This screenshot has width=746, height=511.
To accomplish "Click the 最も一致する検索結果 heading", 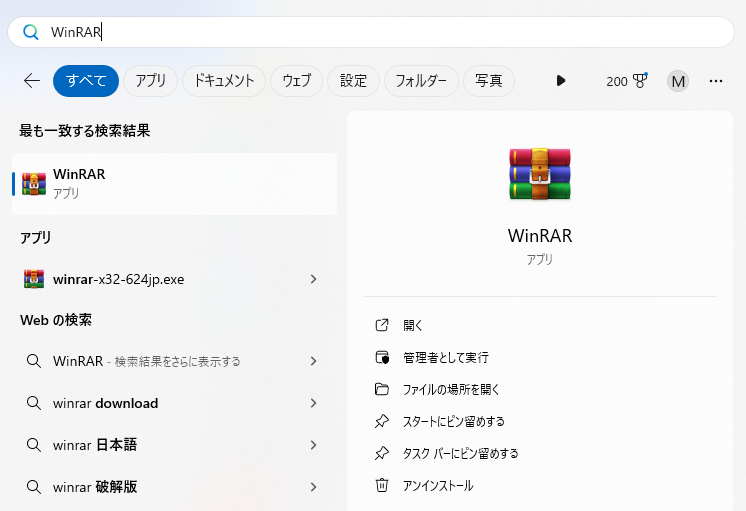I will click(x=85, y=131).
